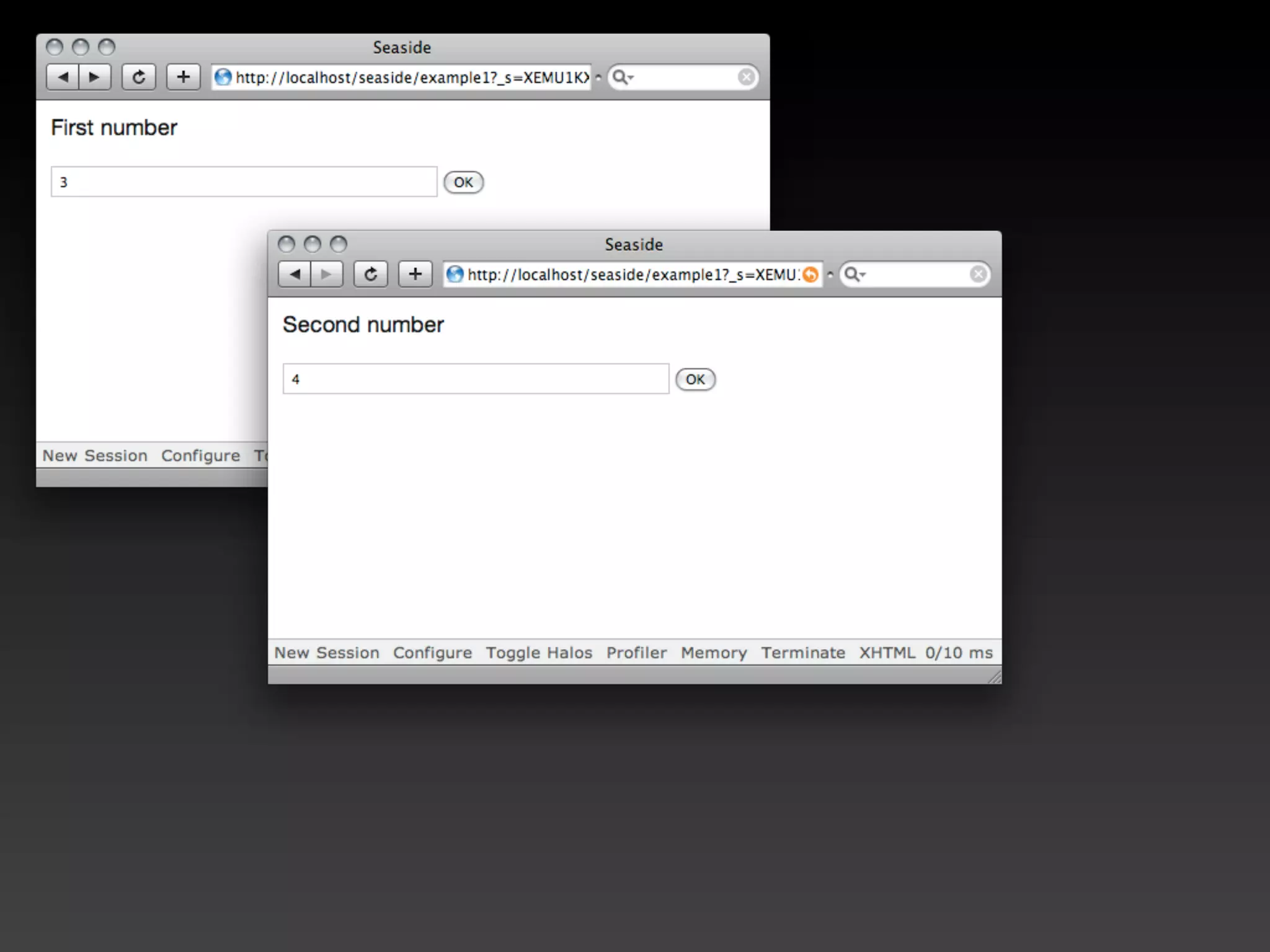Clear the search field in the front window
The width and height of the screenshot is (1270, 952).
[978, 275]
